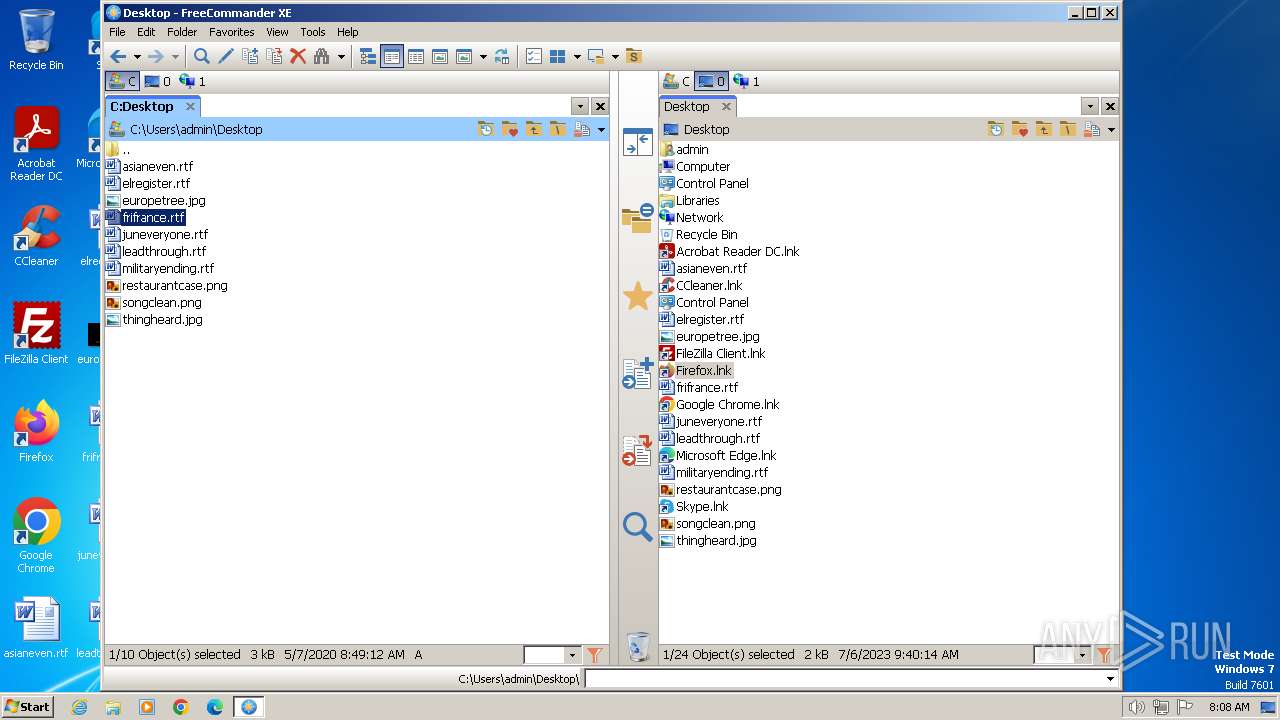Go to root folder in left panel
The width and height of the screenshot is (1280, 720).
(x=558, y=129)
